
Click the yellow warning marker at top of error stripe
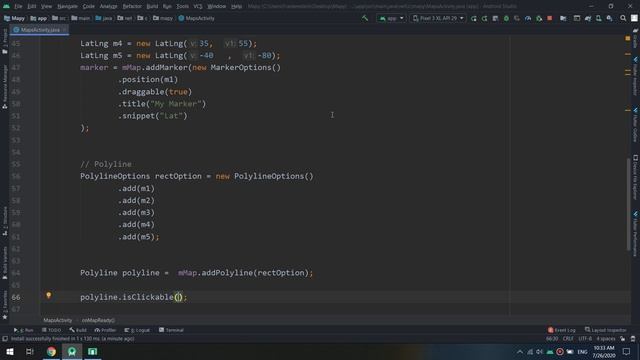click(x=628, y=38)
